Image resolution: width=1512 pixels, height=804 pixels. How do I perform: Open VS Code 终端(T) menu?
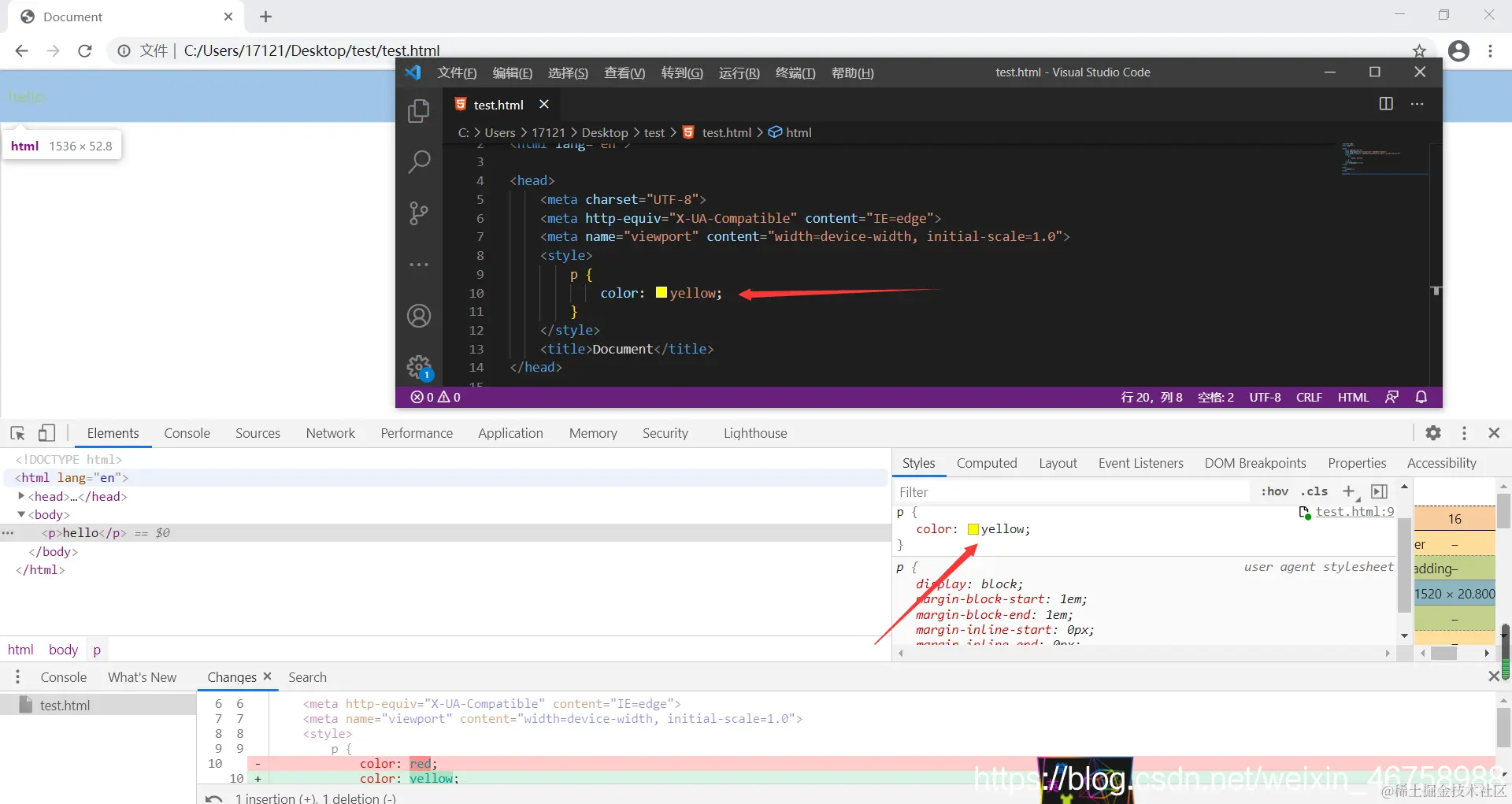795,72
